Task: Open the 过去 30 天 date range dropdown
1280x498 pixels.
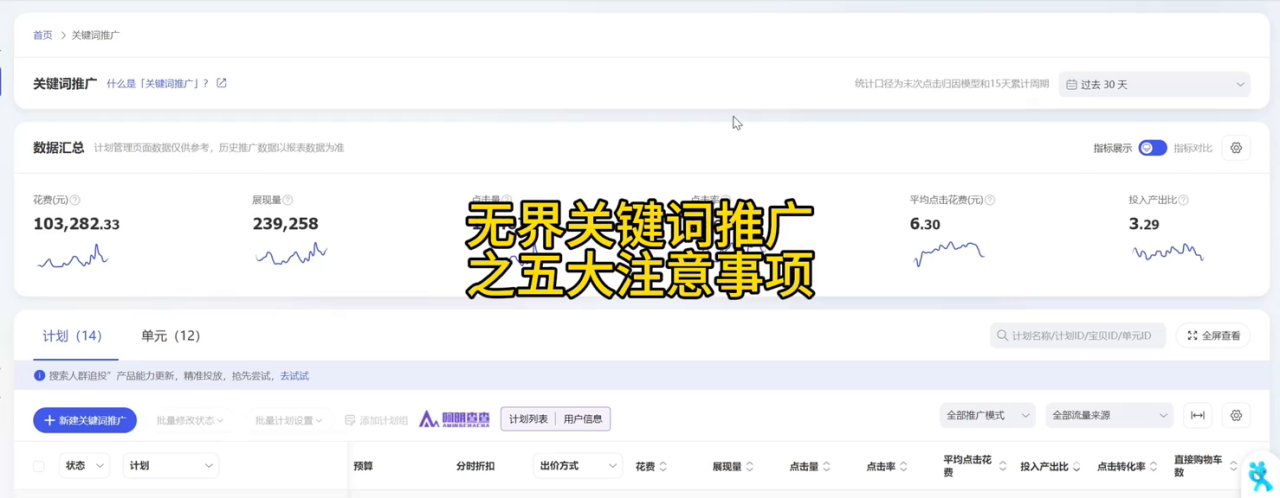Action: [x=1154, y=85]
